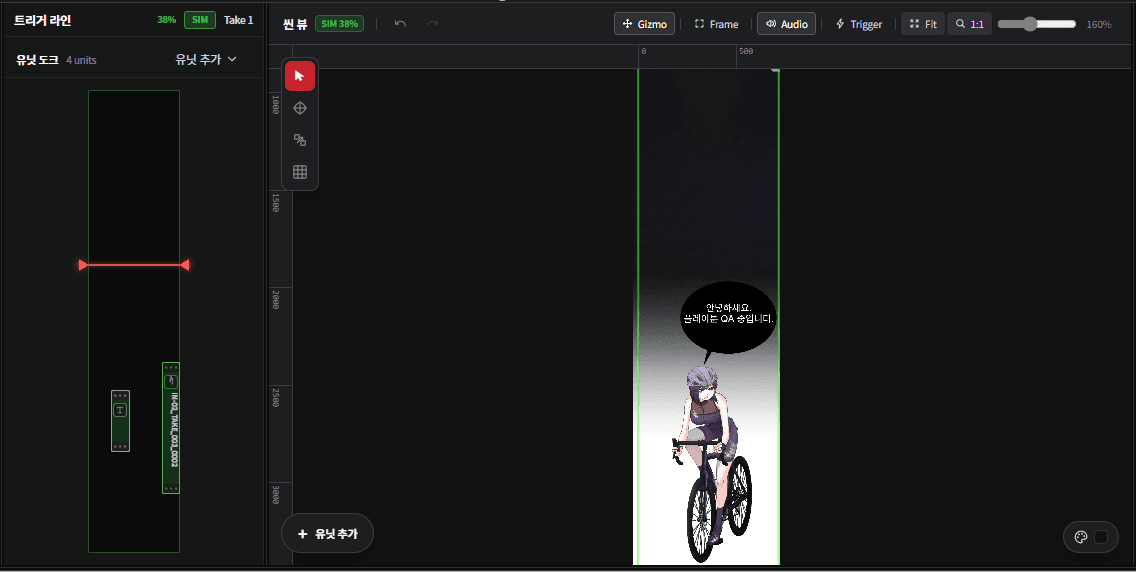Click the black speech bubble in canvas
This screenshot has width=1136, height=572.
[x=728, y=317]
